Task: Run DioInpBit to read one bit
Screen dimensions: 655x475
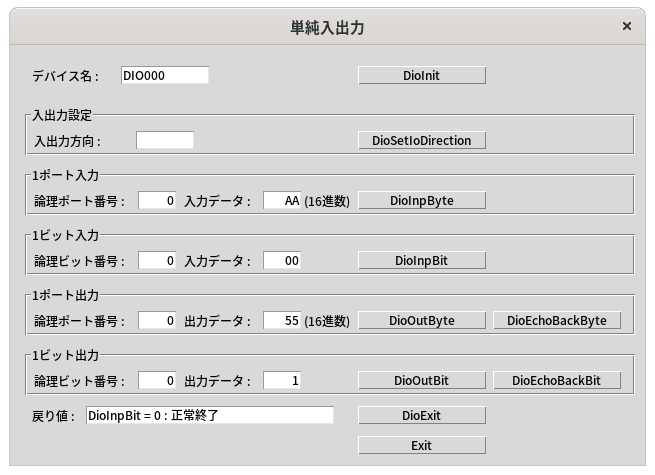Action: click(x=421, y=260)
